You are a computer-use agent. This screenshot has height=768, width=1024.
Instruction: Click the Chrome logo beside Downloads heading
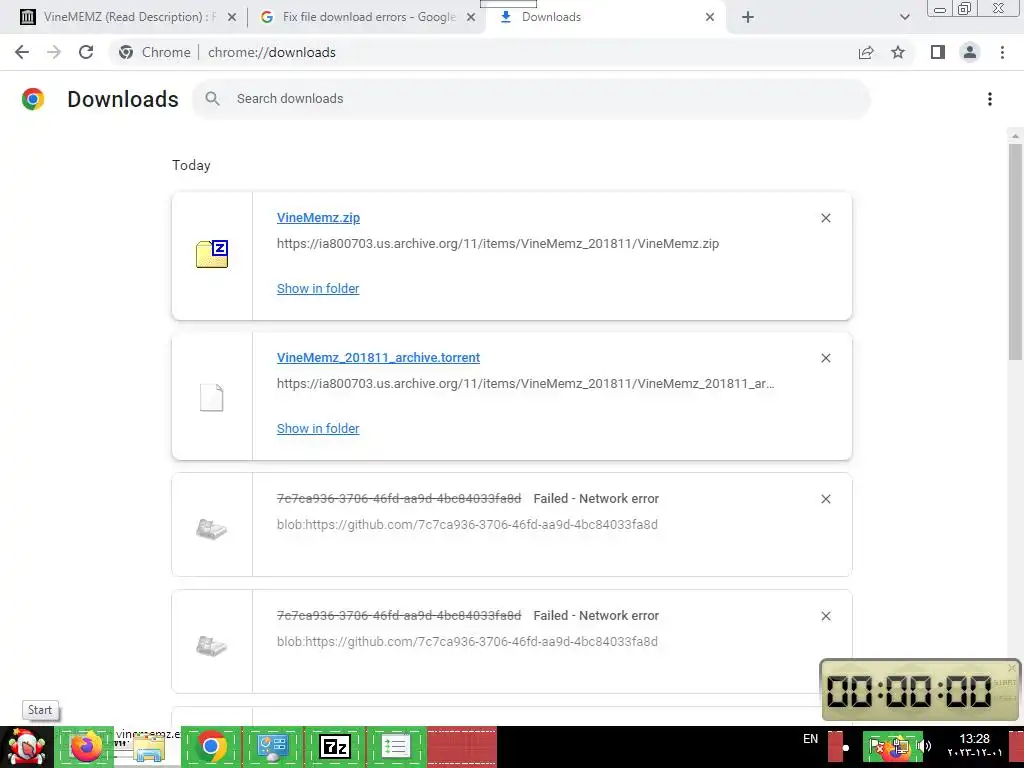(33, 99)
